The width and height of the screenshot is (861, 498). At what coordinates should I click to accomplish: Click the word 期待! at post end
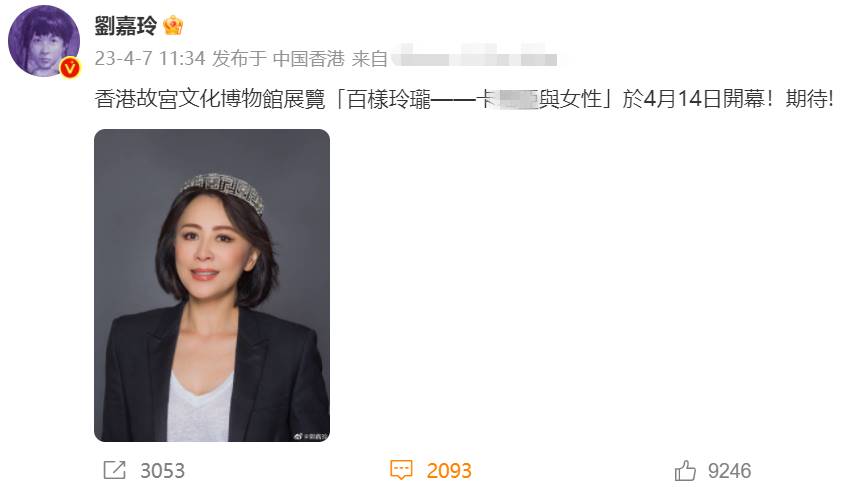coord(809,99)
